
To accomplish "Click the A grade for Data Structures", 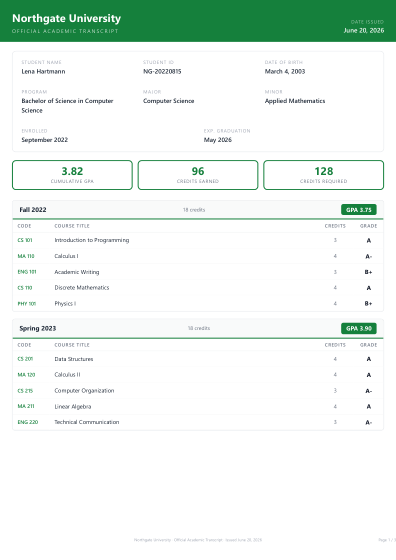I will (x=369, y=359).
